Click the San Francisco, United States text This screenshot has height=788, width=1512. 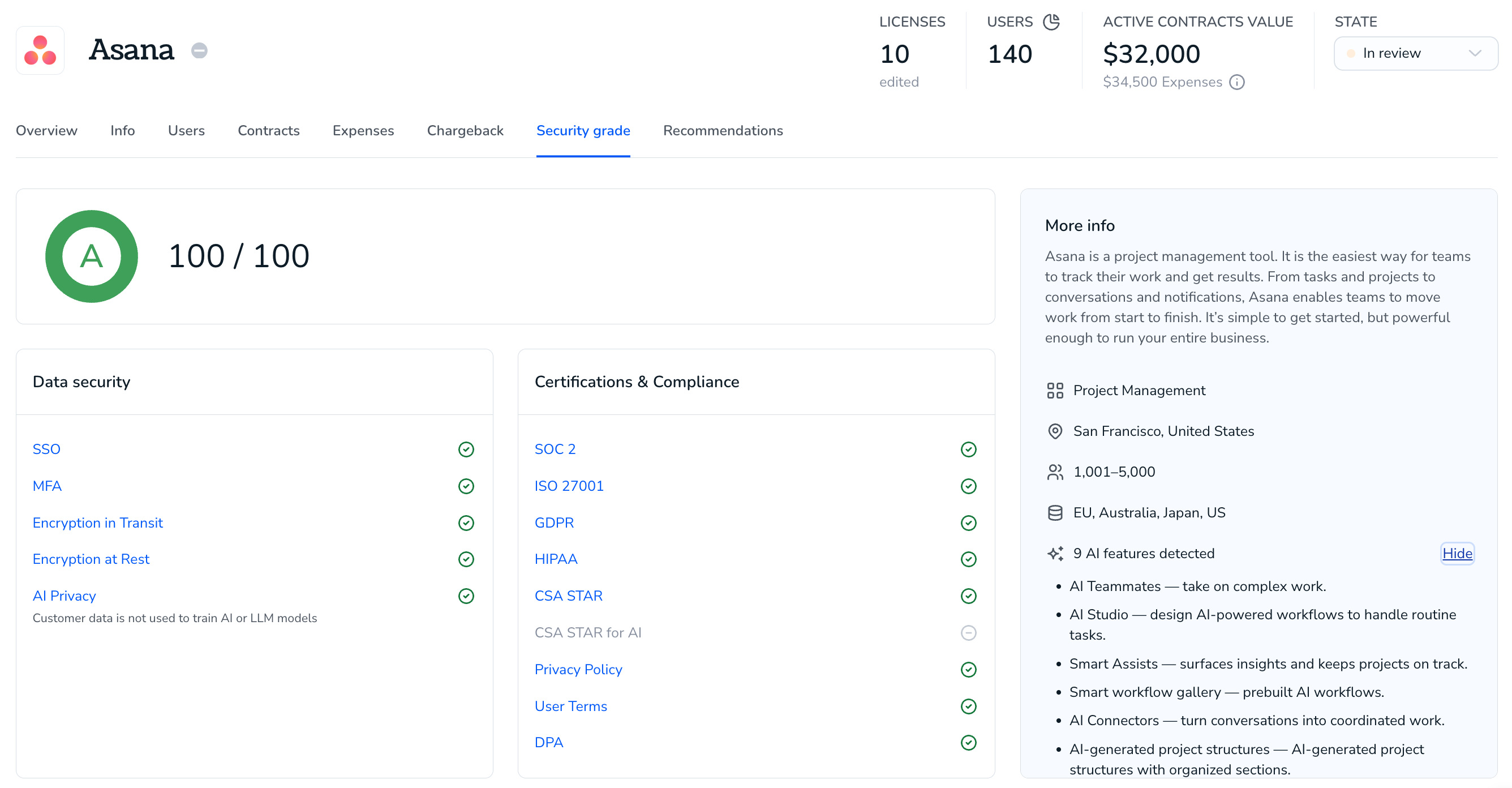1163,431
